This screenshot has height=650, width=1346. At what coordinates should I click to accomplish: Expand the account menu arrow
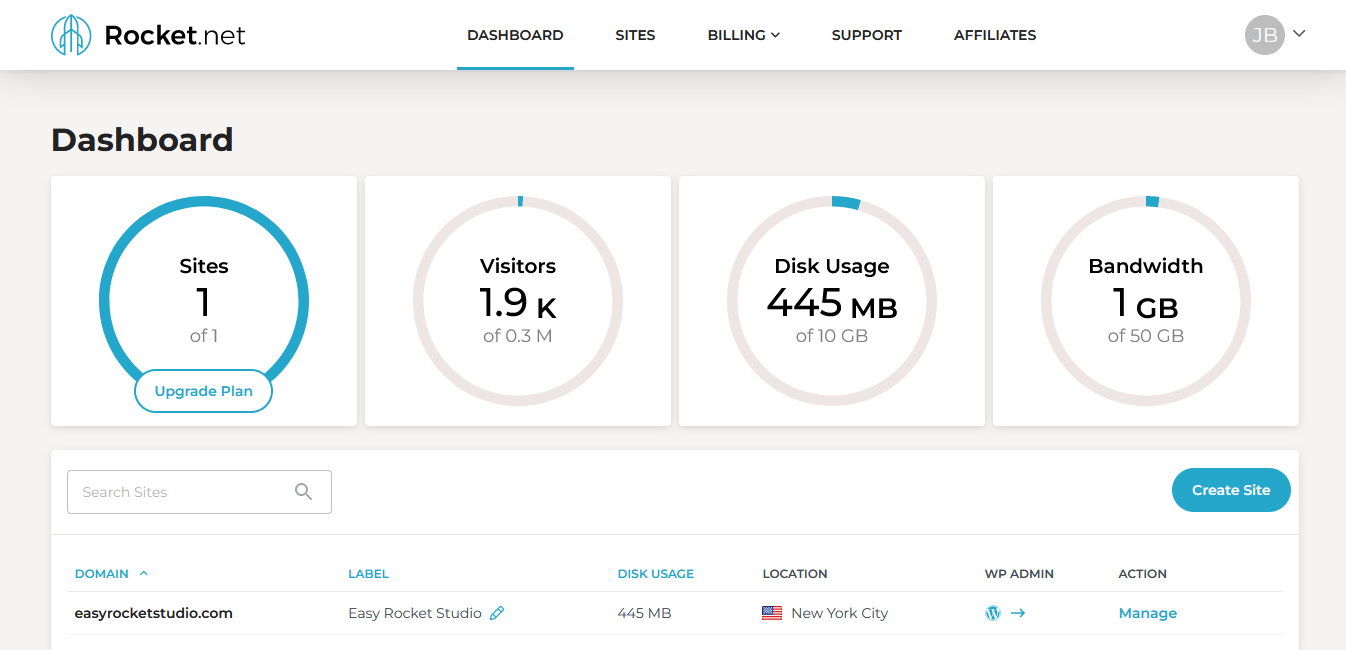pyautogui.click(x=1299, y=34)
